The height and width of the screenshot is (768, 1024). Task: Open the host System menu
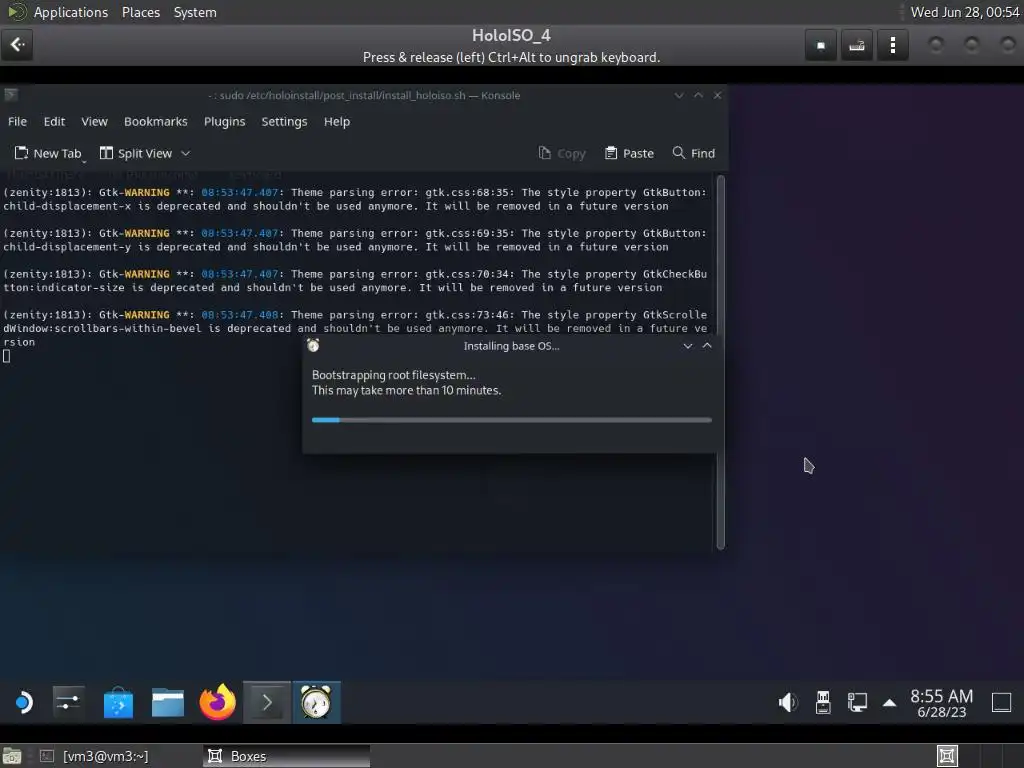195,12
